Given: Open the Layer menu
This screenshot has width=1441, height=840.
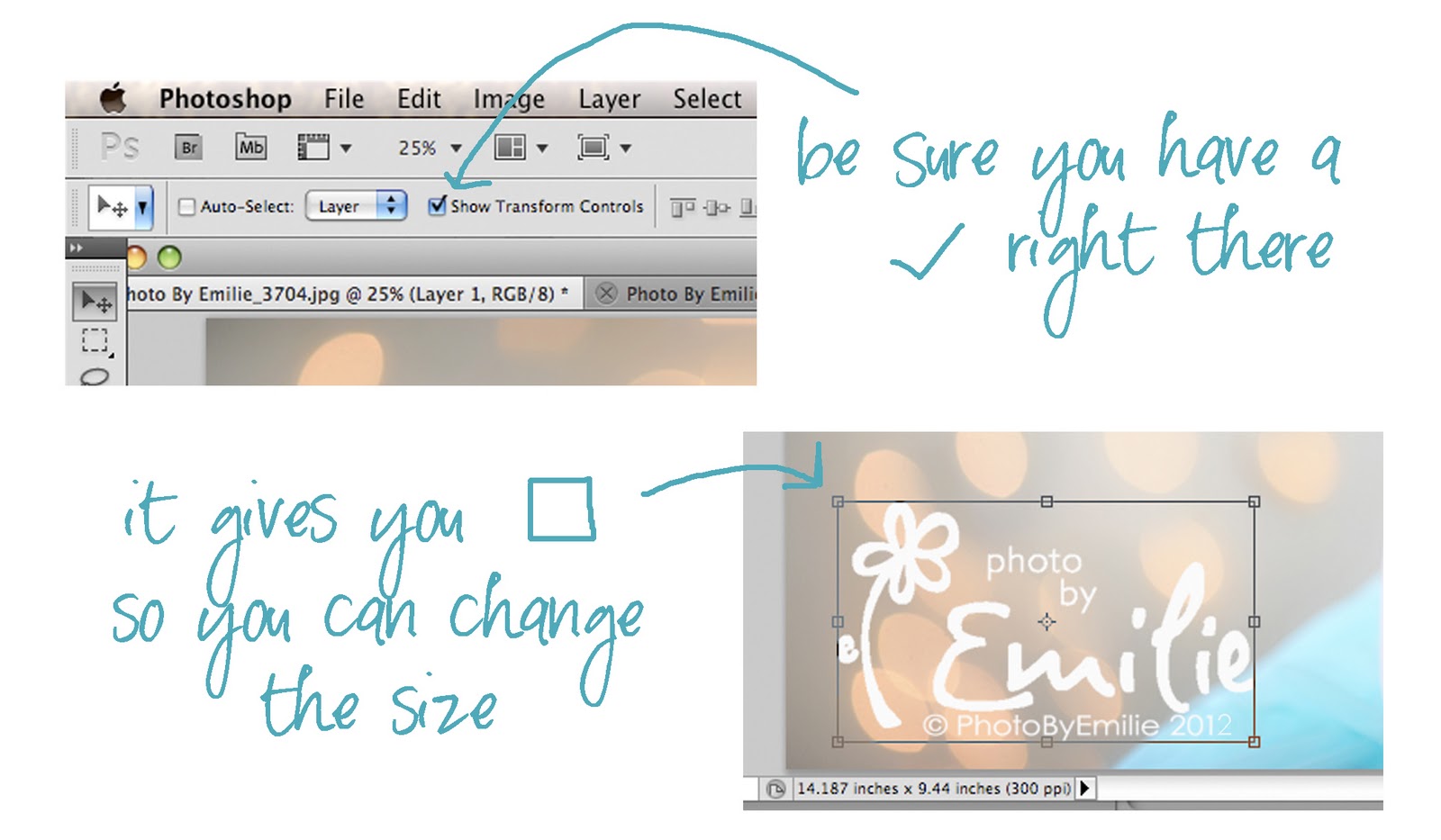Looking at the screenshot, I should pyautogui.click(x=609, y=99).
